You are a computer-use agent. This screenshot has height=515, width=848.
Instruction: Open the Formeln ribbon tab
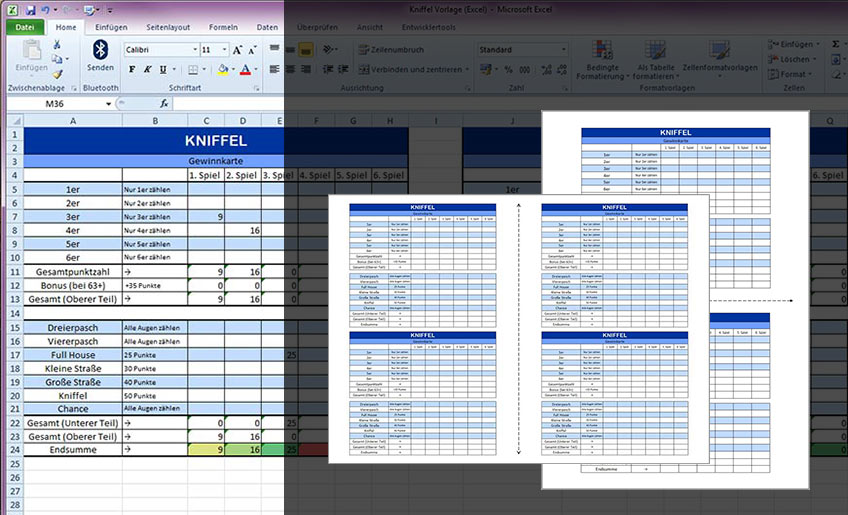223,27
